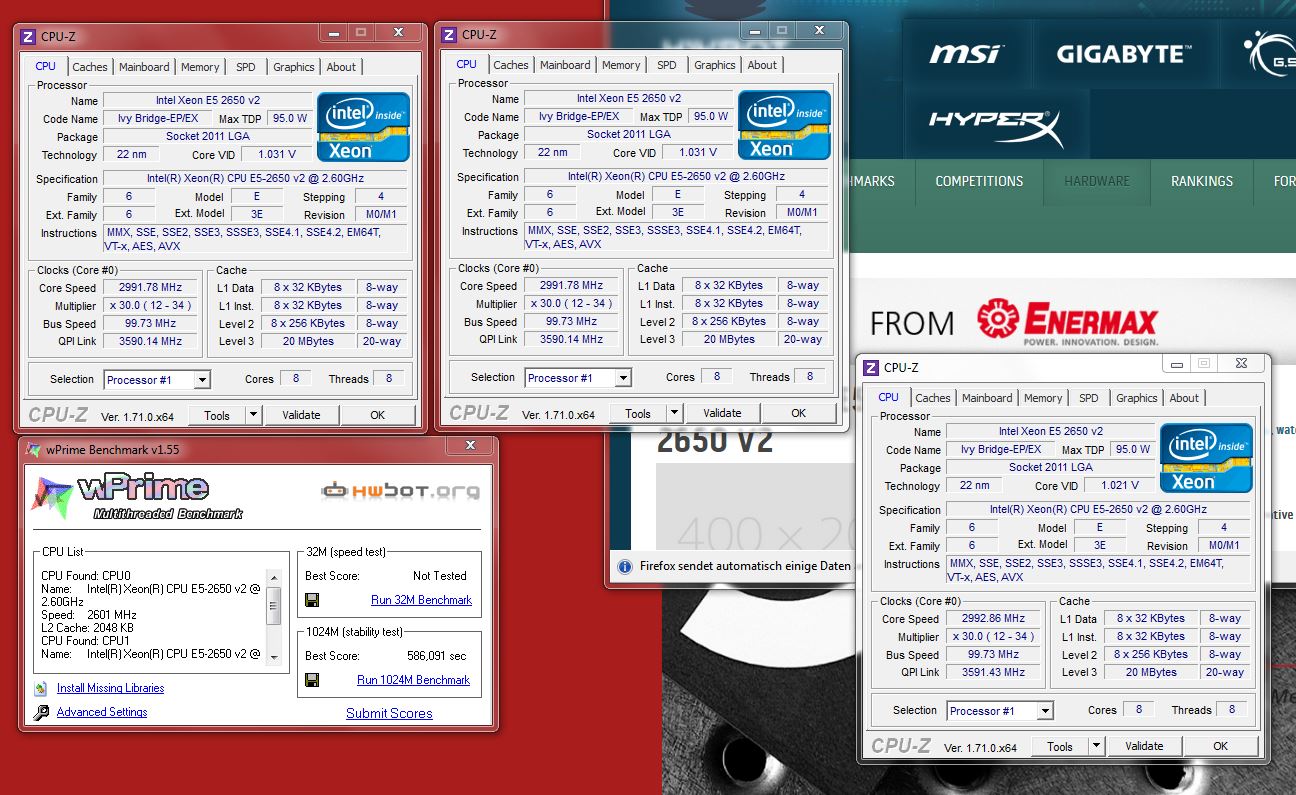Click Core VID 1.021 V value
This screenshot has width=1296, height=795.
pos(1120,485)
